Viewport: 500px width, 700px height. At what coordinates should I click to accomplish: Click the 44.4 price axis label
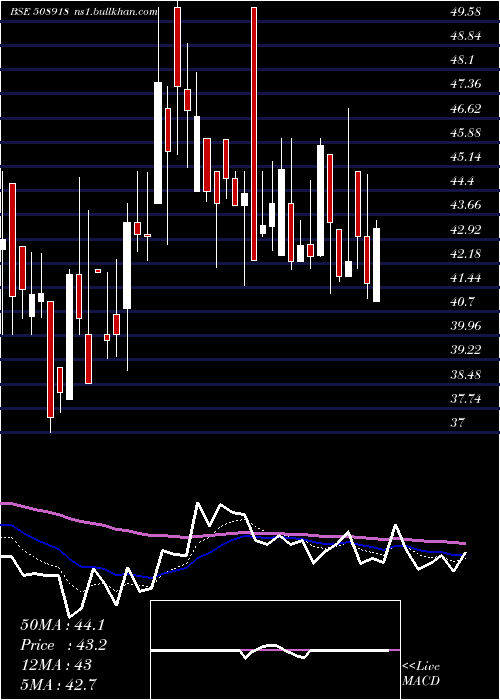(x=463, y=181)
